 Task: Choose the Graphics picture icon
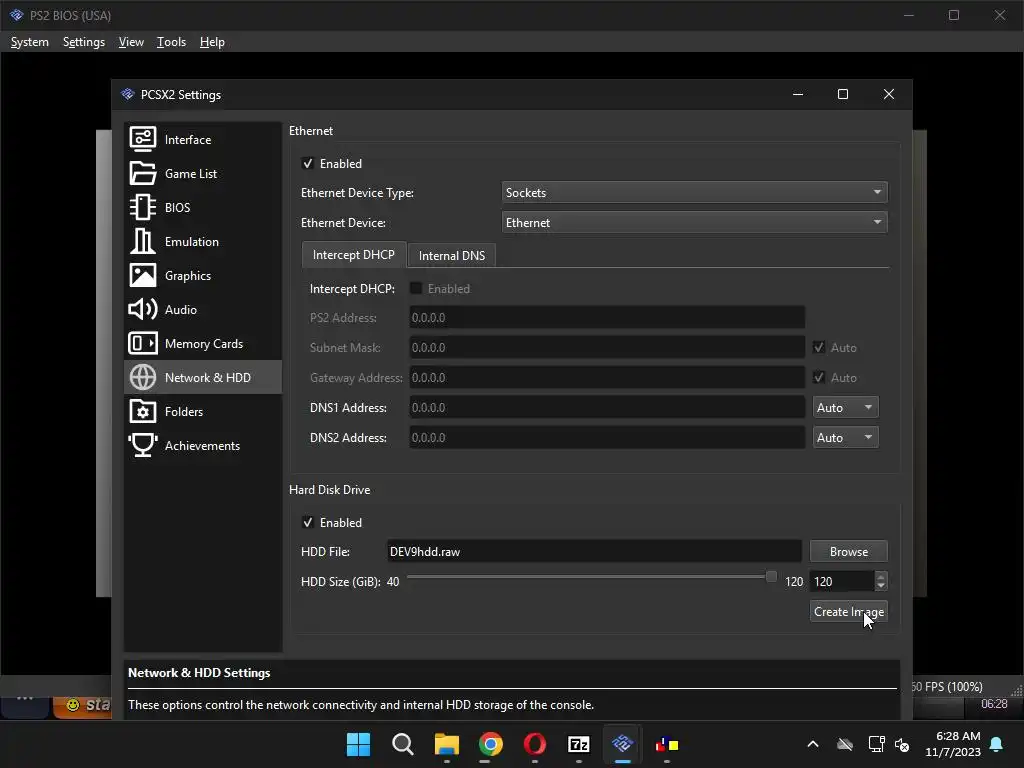pos(142,275)
